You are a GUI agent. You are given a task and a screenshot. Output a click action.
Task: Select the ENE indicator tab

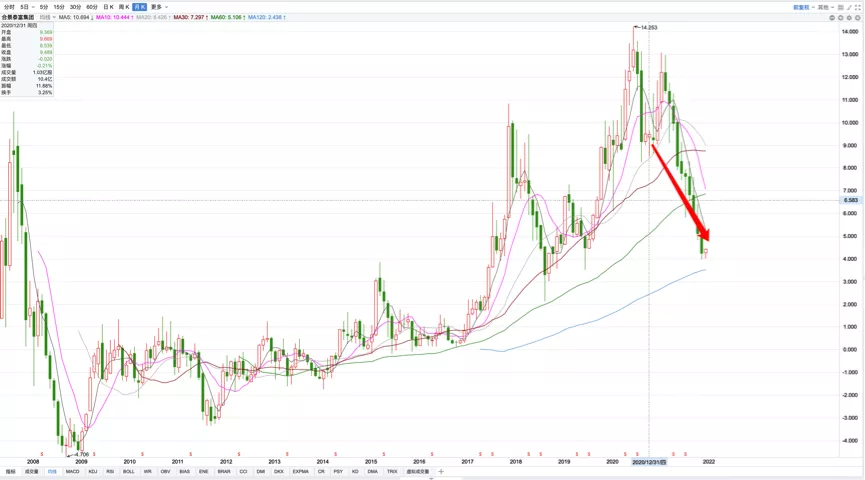point(204,472)
